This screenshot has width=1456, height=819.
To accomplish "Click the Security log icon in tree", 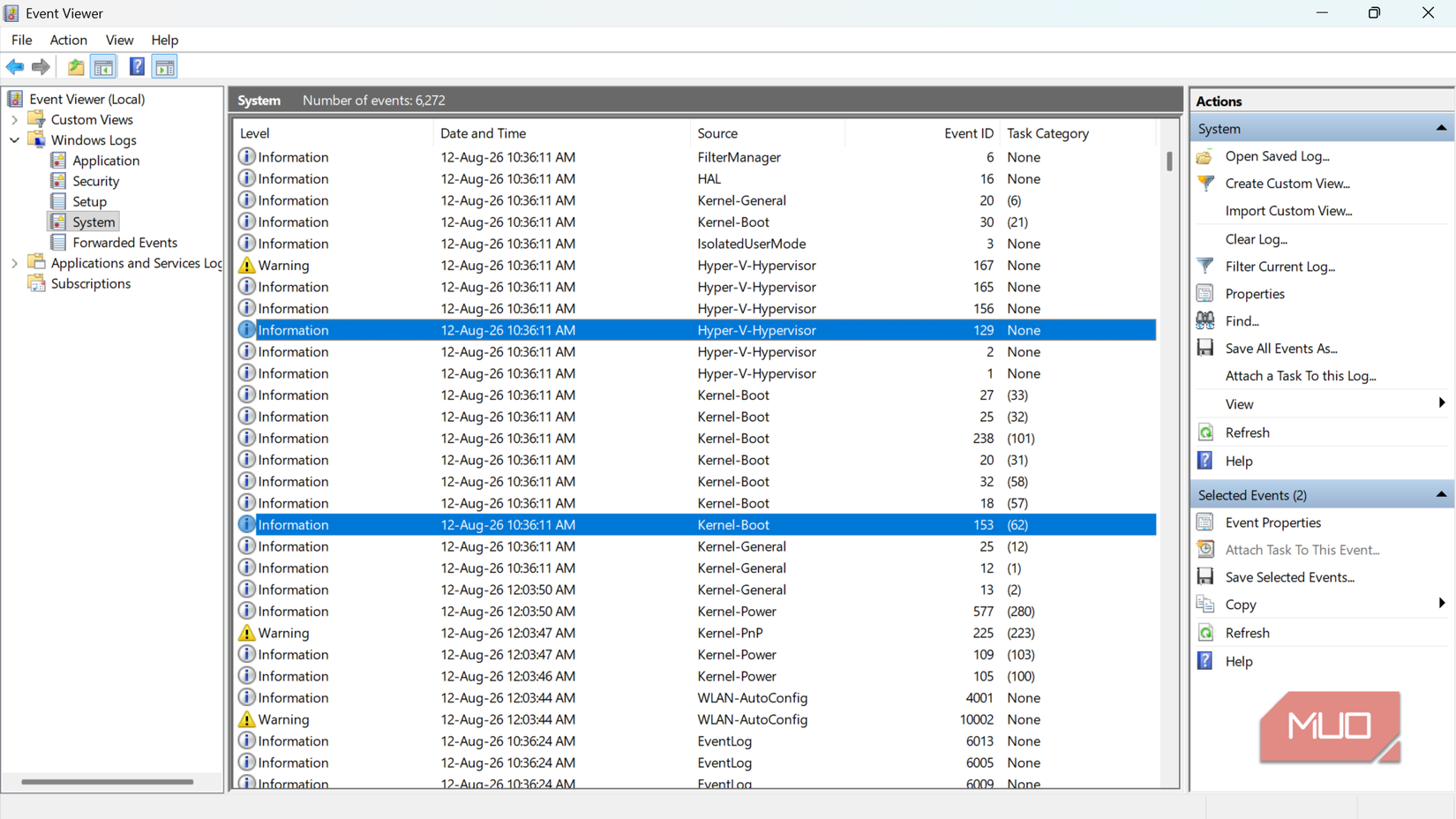I will click(x=58, y=180).
